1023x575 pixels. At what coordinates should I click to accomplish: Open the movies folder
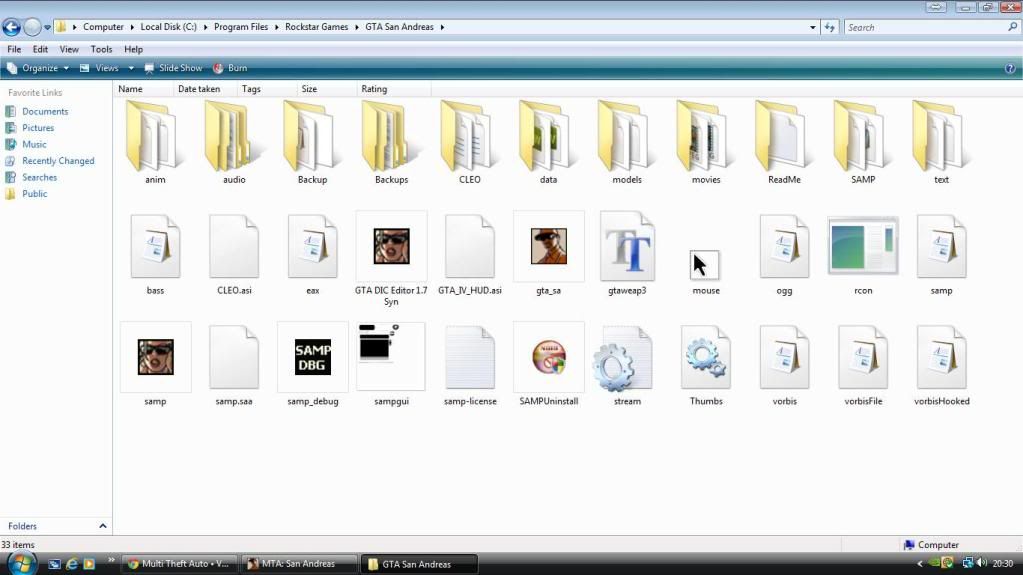pos(706,142)
